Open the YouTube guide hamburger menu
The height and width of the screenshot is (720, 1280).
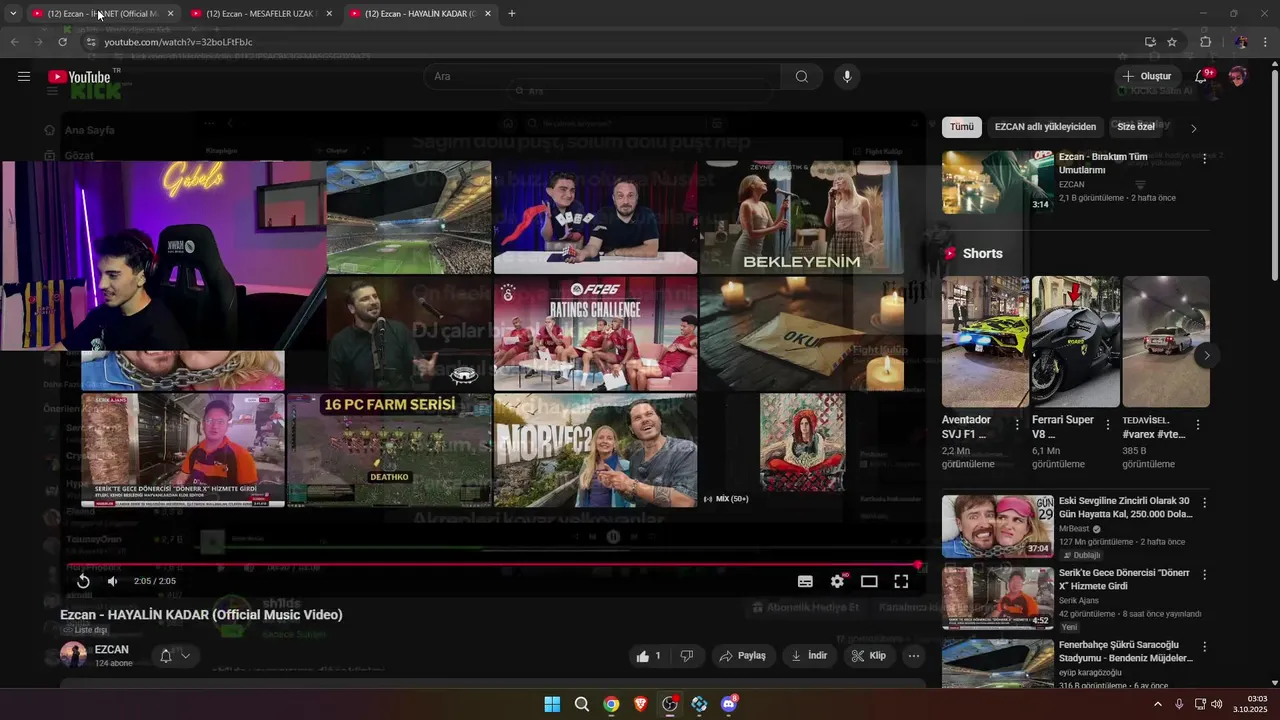click(x=24, y=76)
